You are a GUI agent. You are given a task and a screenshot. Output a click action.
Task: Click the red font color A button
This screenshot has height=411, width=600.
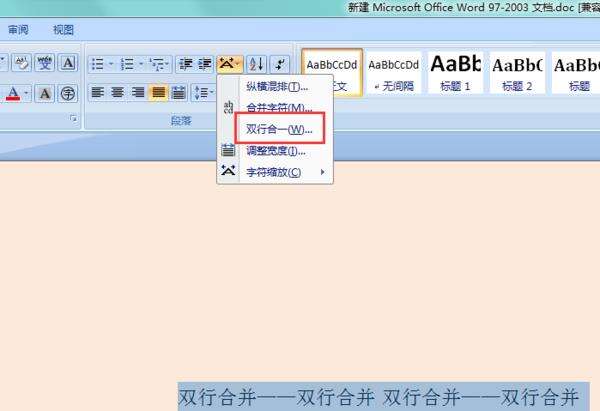(13, 93)
